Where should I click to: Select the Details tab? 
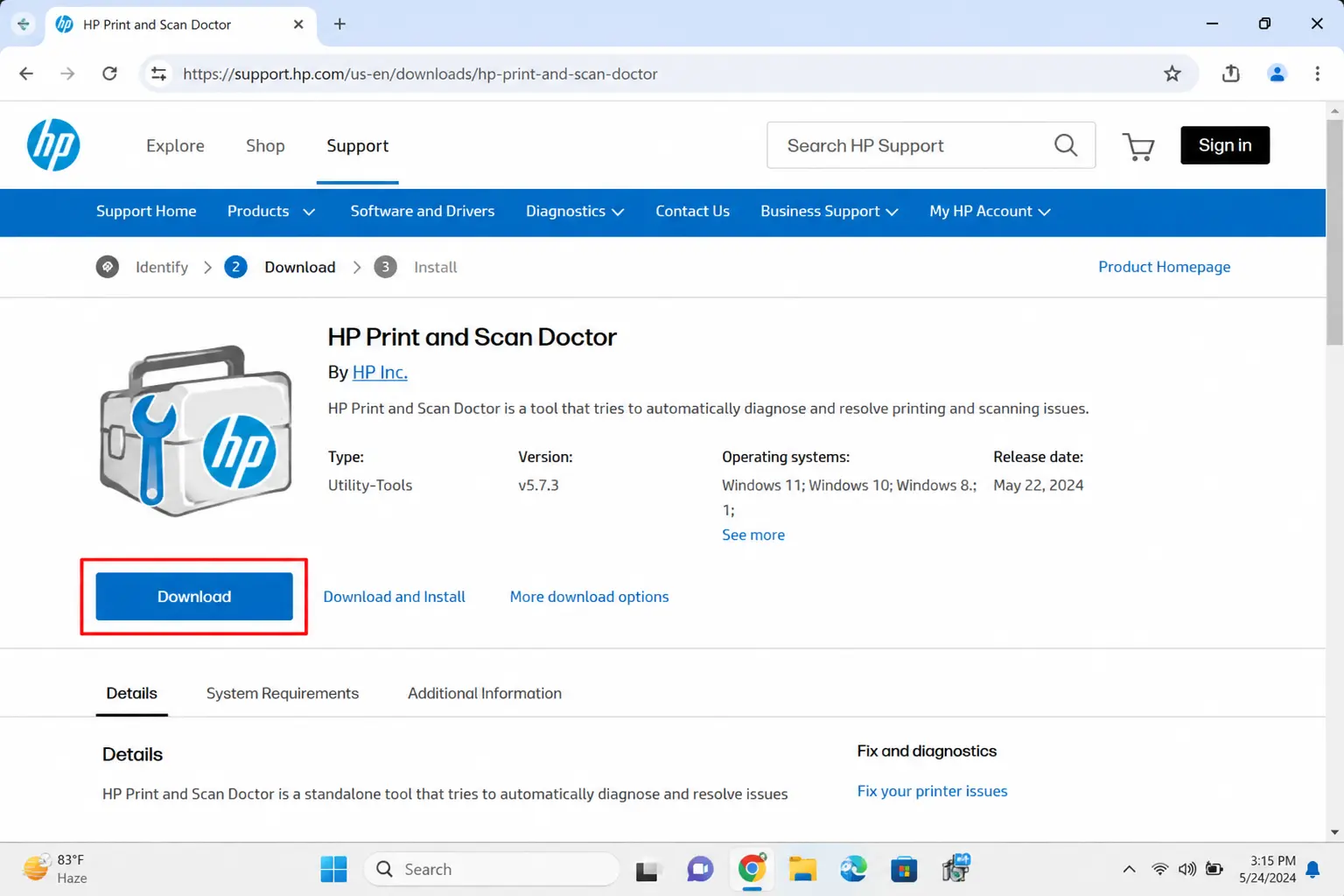131,693
